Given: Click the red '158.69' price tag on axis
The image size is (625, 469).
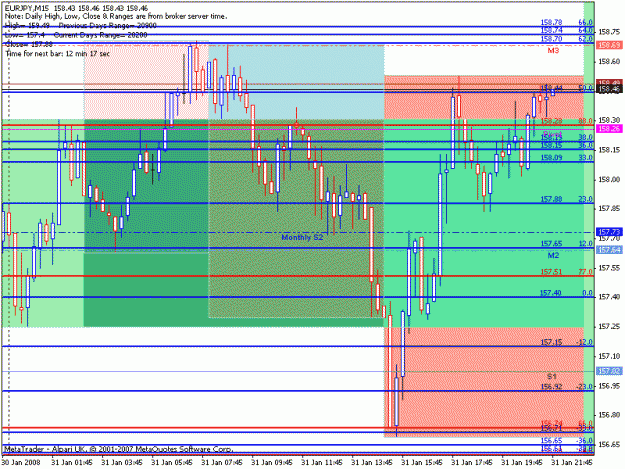Looking at the screenshot, I should click(609, 45).
